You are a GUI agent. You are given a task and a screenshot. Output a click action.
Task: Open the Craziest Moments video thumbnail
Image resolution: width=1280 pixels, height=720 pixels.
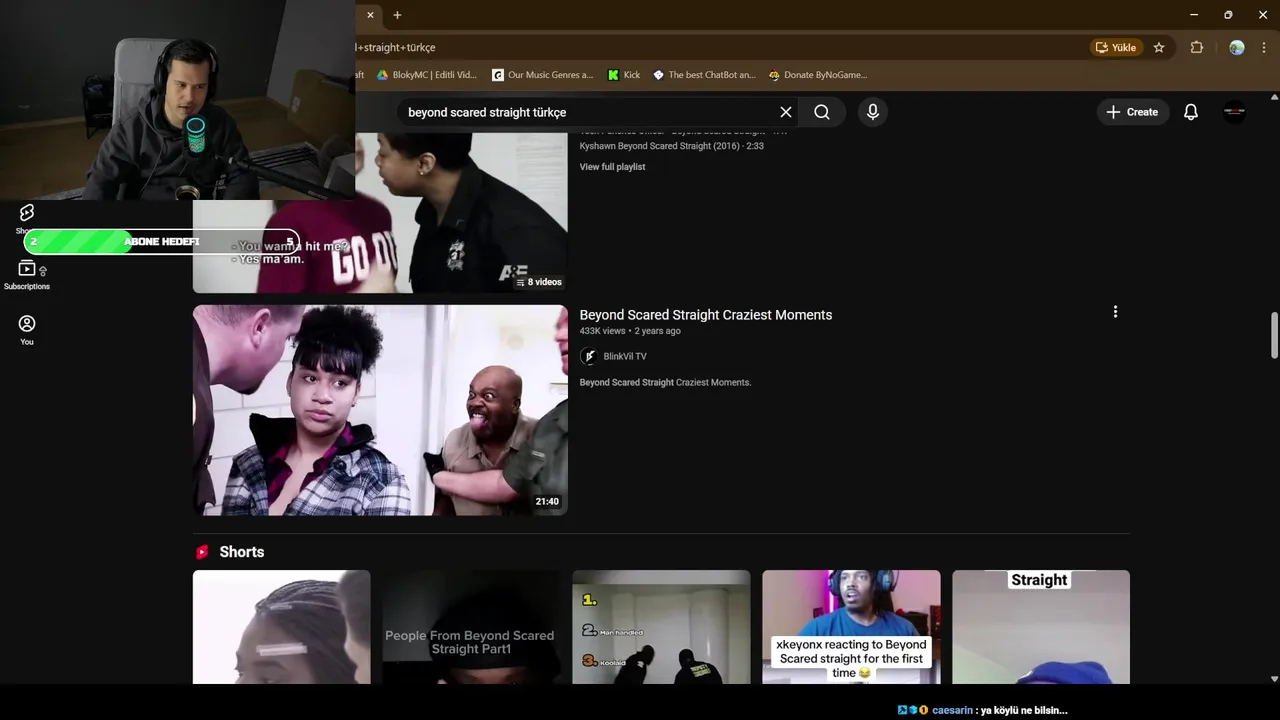pyautogui.click(x=380, y=410)
